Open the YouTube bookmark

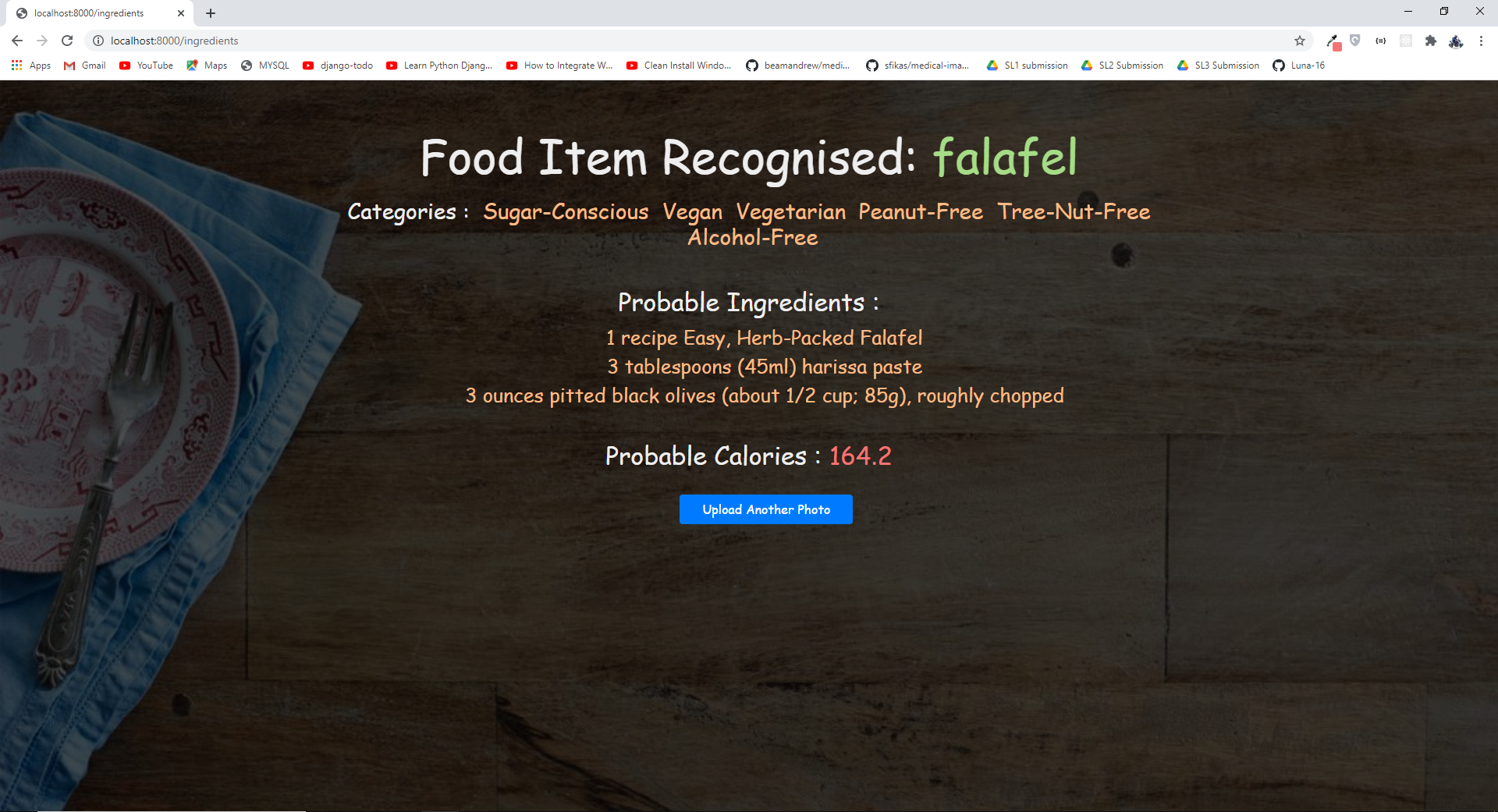147,66
